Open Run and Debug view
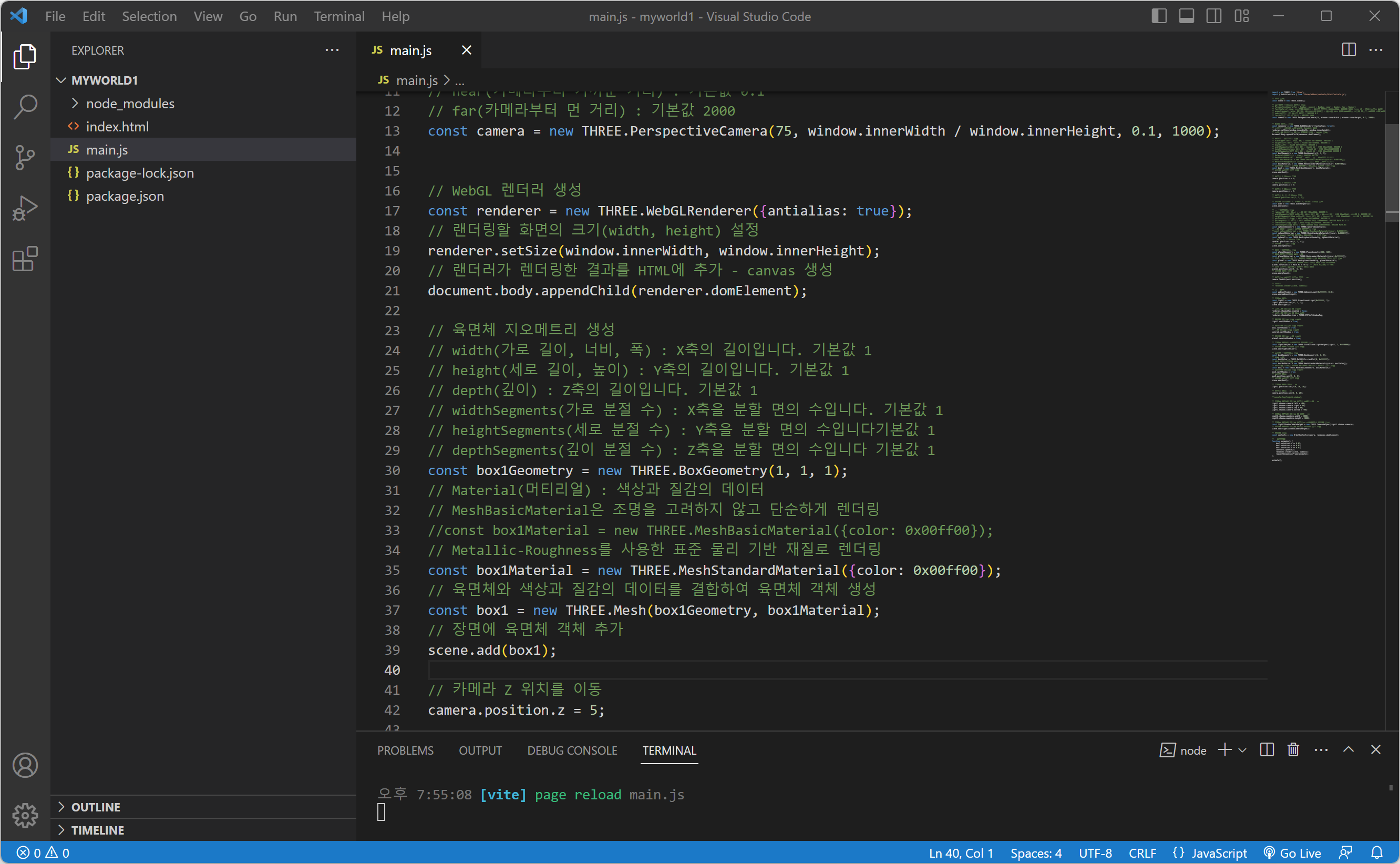Viewport: 1400px width, 864px height. pyautogui.click(x=25, y=208)
